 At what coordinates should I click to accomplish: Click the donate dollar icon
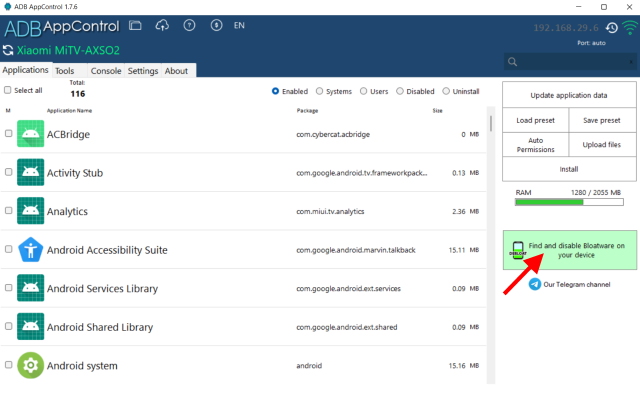pos(216,25)
